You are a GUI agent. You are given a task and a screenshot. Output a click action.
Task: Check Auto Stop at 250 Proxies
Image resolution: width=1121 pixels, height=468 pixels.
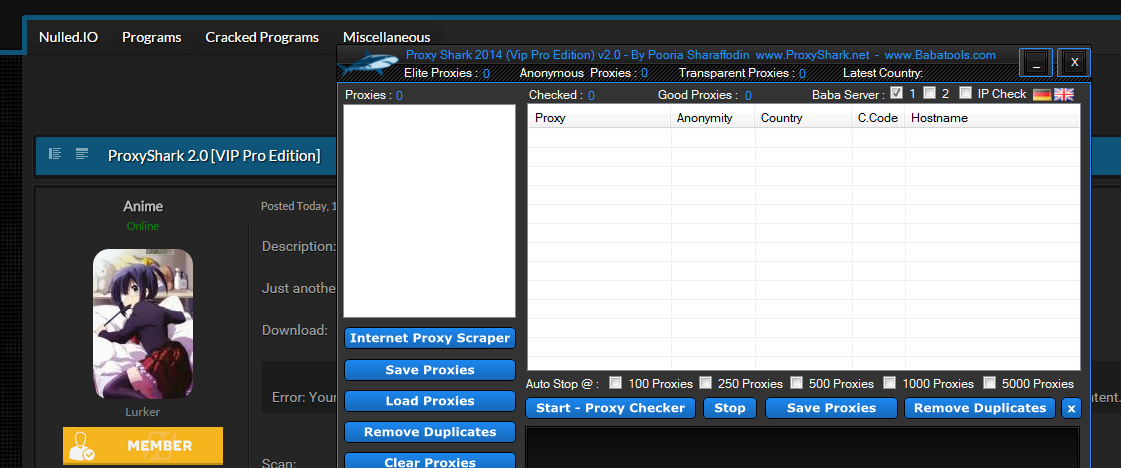coord(705,383)
